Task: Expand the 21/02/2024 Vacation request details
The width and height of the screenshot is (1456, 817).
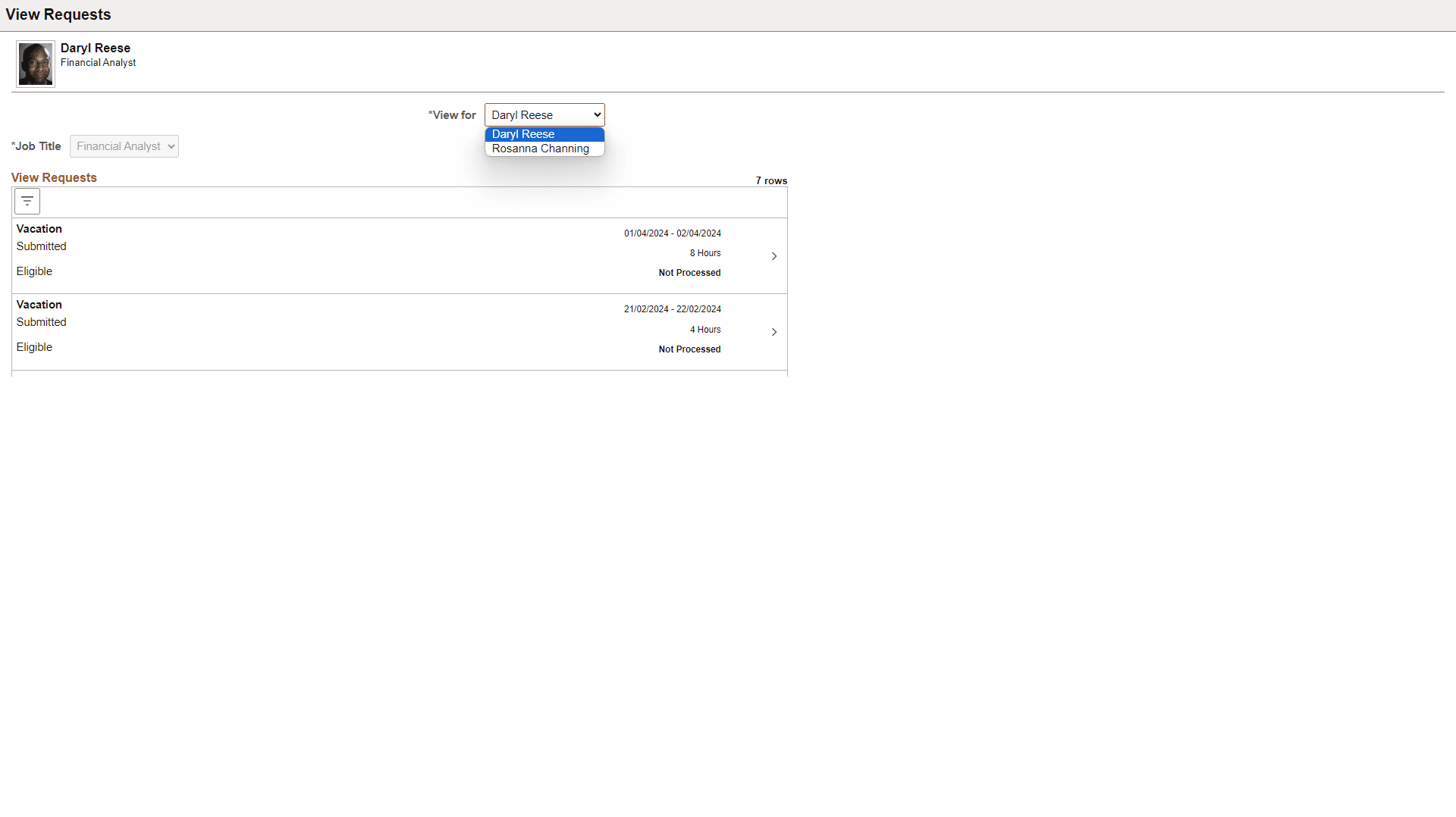Action: coord(773,332)
